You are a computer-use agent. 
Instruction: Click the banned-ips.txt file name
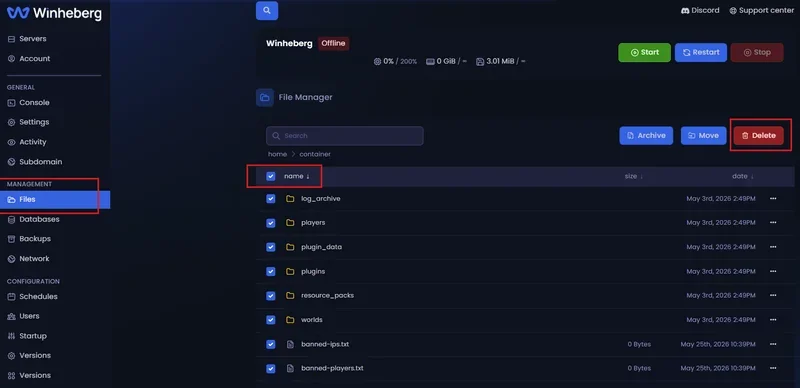click(x=325, y=345)
